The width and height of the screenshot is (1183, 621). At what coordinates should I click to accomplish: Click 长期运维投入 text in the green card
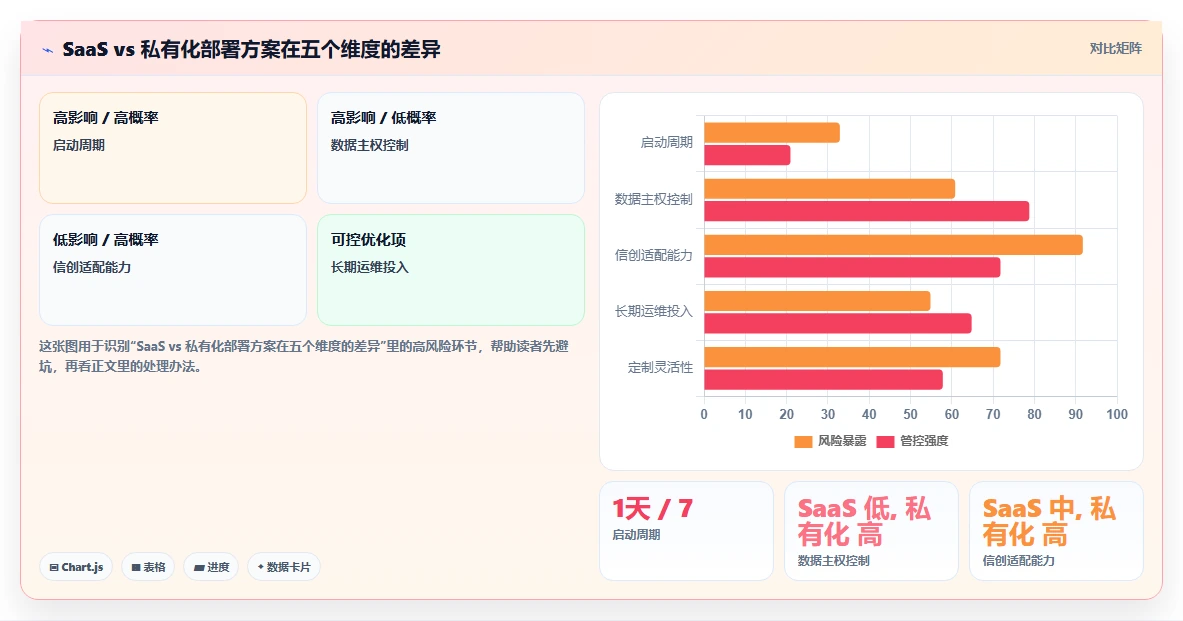pos(370,267)
